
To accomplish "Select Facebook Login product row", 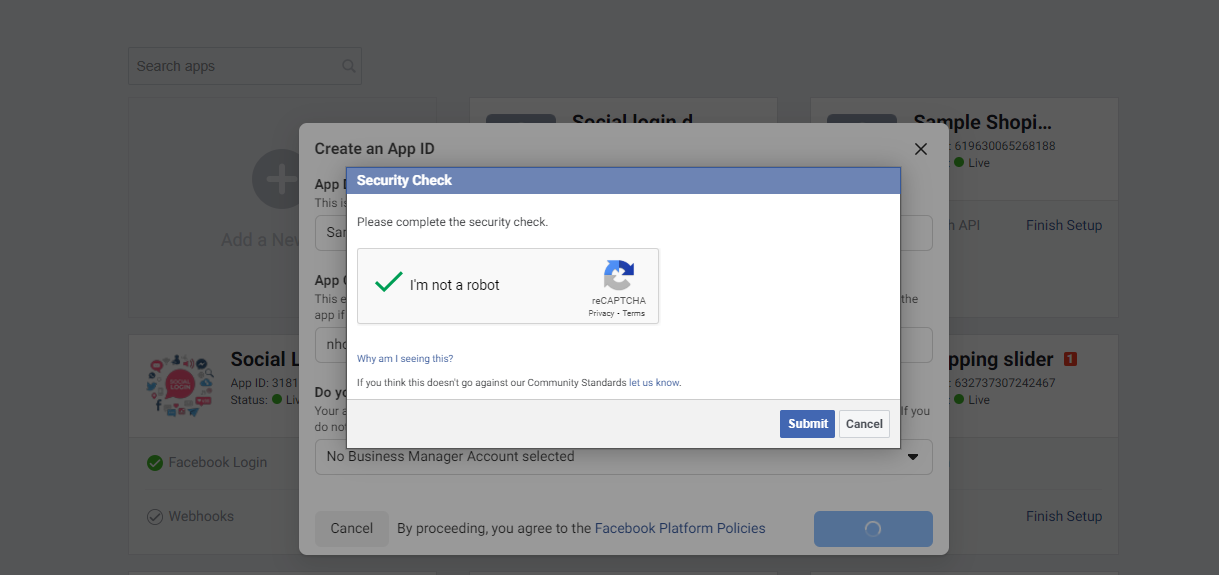I will pos(217,462).
